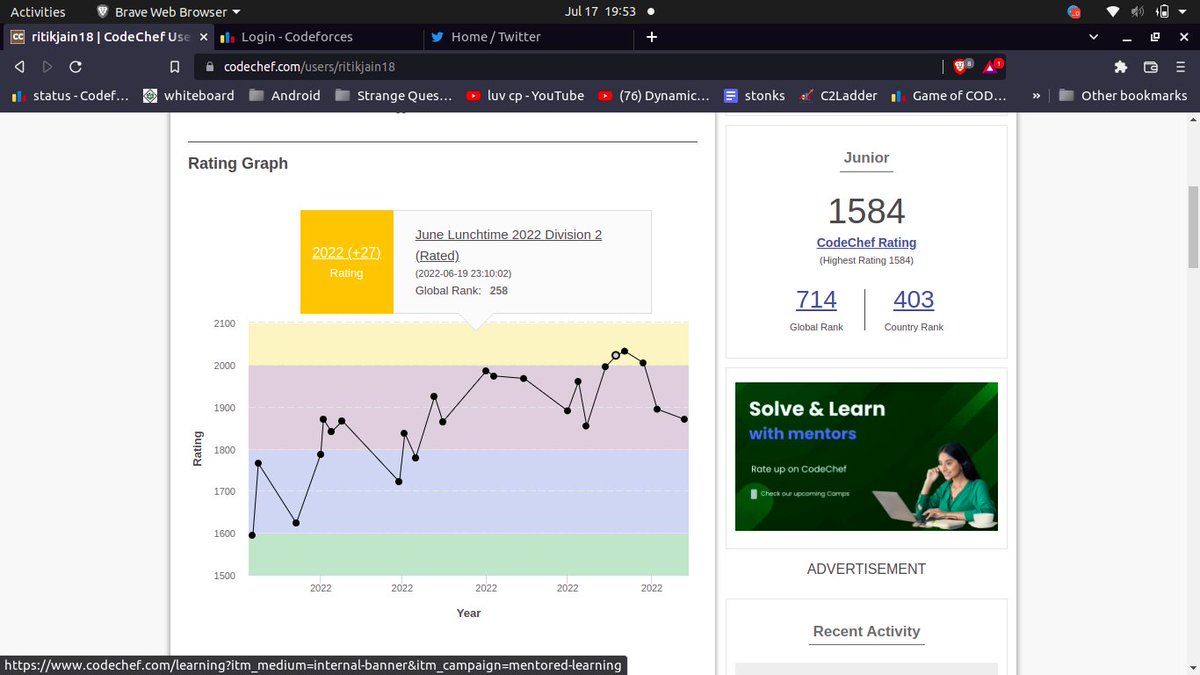Open the Global Rank 714 link
The width and height of the screenshot is (1200, 675).
pos(816,299)
